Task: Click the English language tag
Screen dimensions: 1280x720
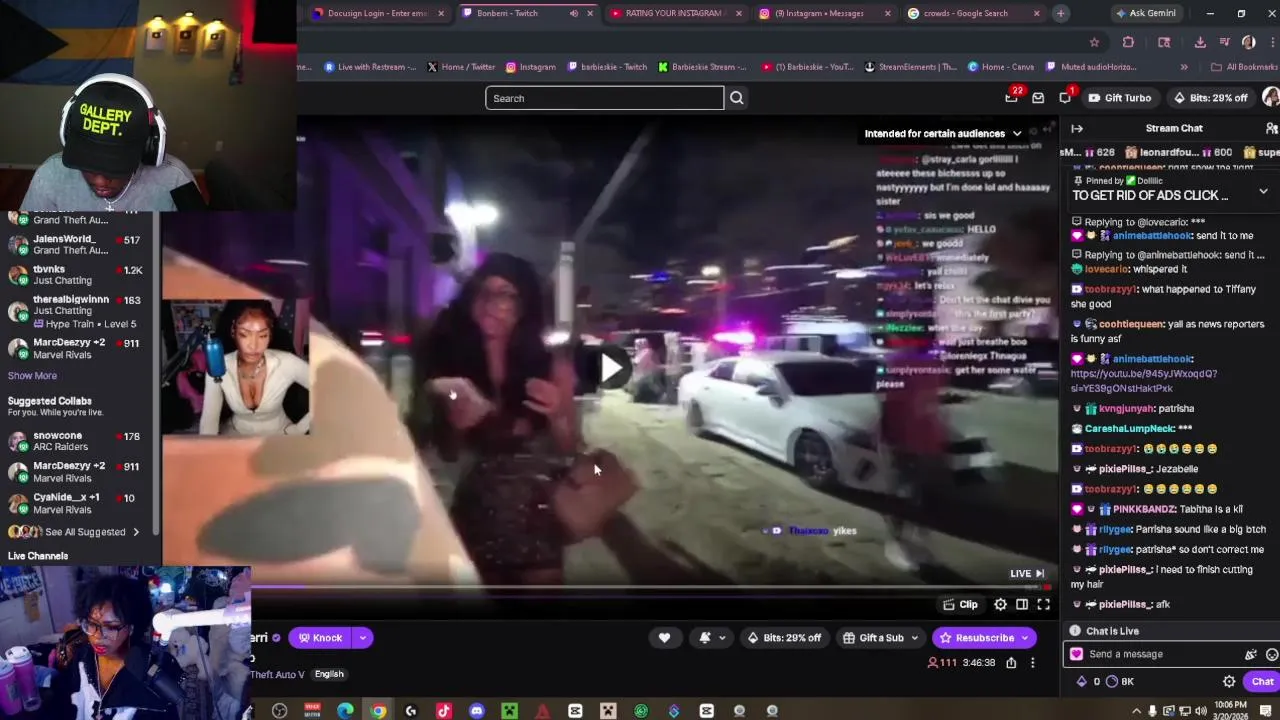Action: (329, 674)
